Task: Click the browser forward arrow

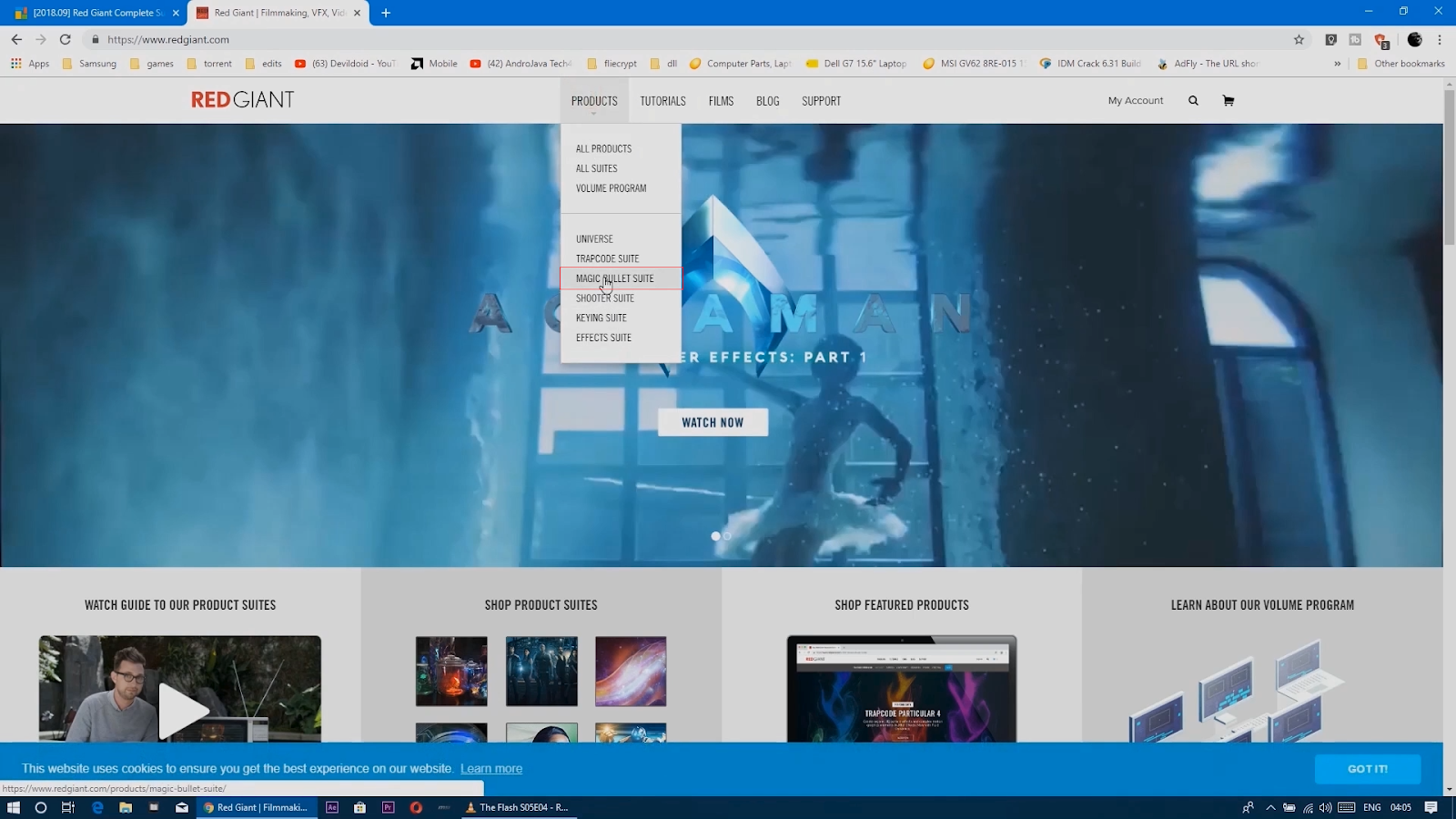Action: tap(41, 39)
